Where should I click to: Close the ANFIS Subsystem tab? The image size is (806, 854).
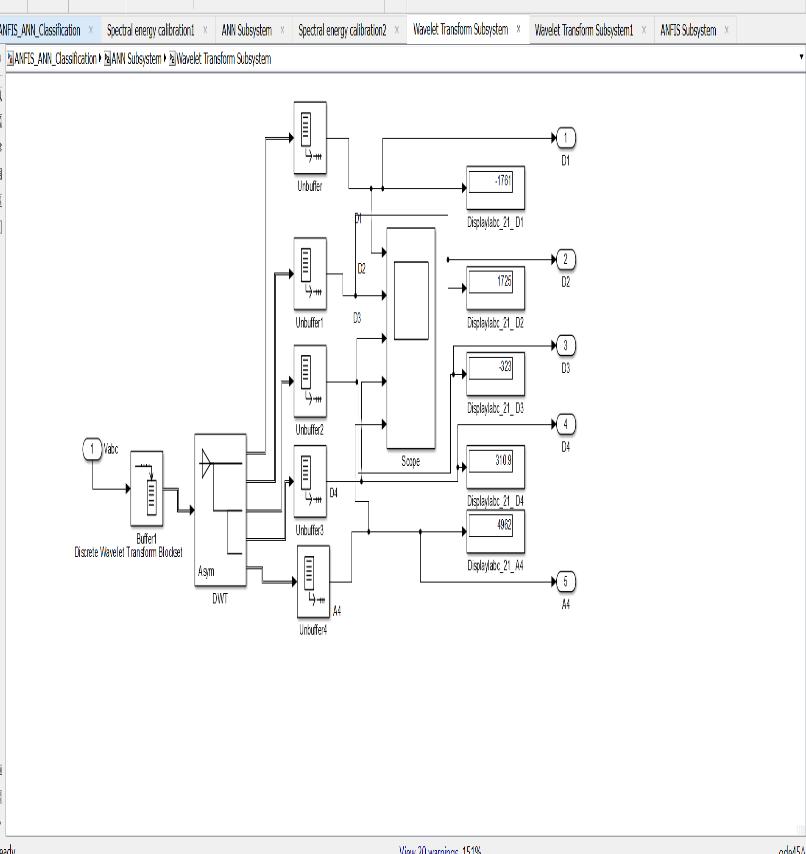(726, 30)
